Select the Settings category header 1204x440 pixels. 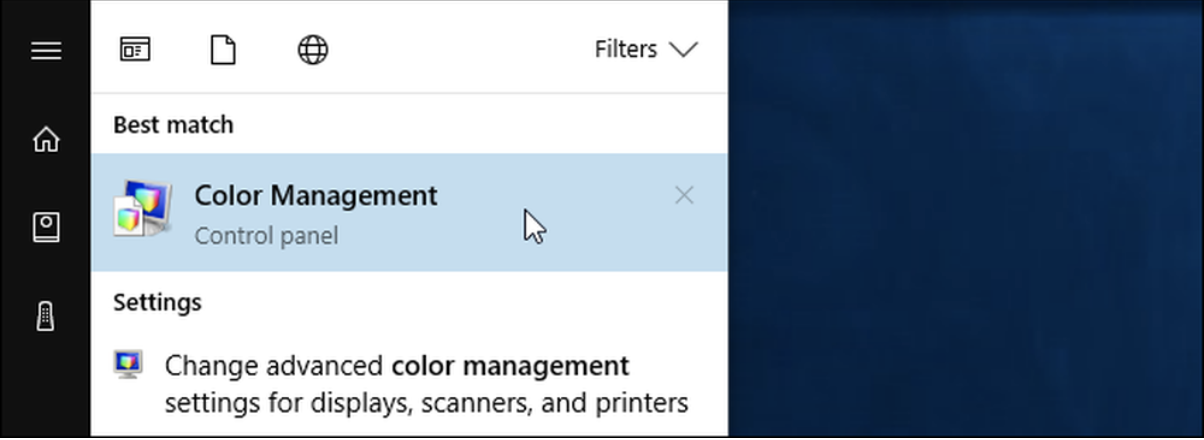tap(157, 302)
